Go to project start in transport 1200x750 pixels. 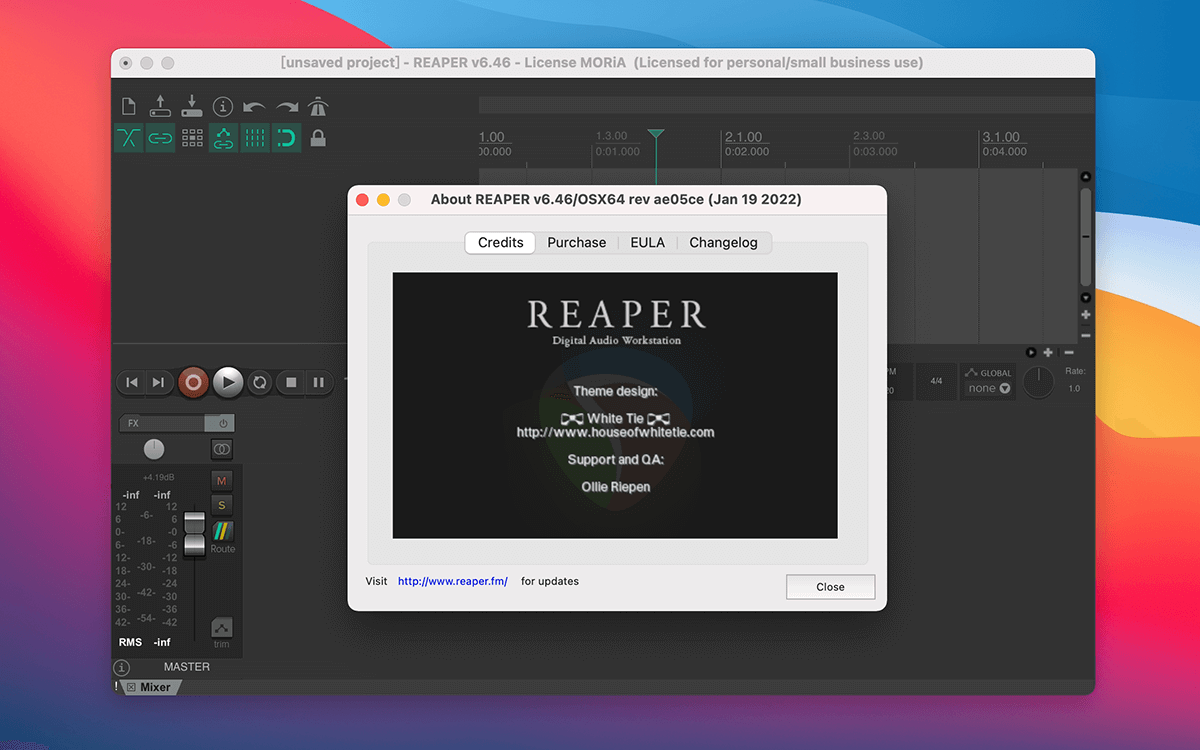coord(132,382)
